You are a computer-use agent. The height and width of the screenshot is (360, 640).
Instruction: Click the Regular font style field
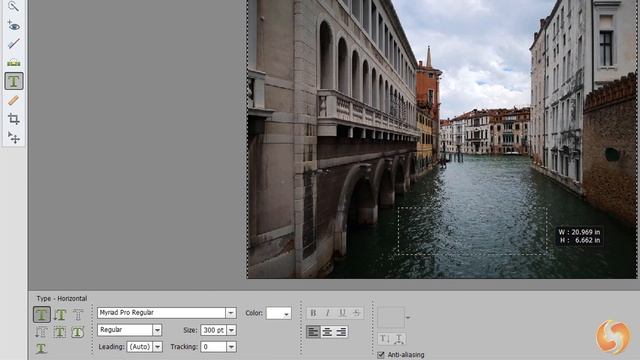coord(125,330)
